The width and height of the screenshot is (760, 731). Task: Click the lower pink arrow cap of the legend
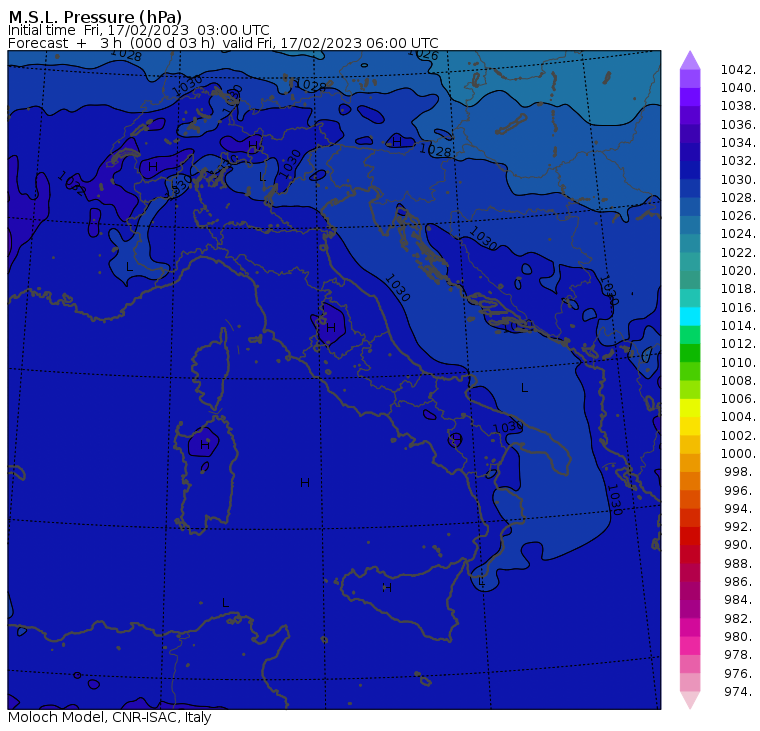[x=690, y=700]
